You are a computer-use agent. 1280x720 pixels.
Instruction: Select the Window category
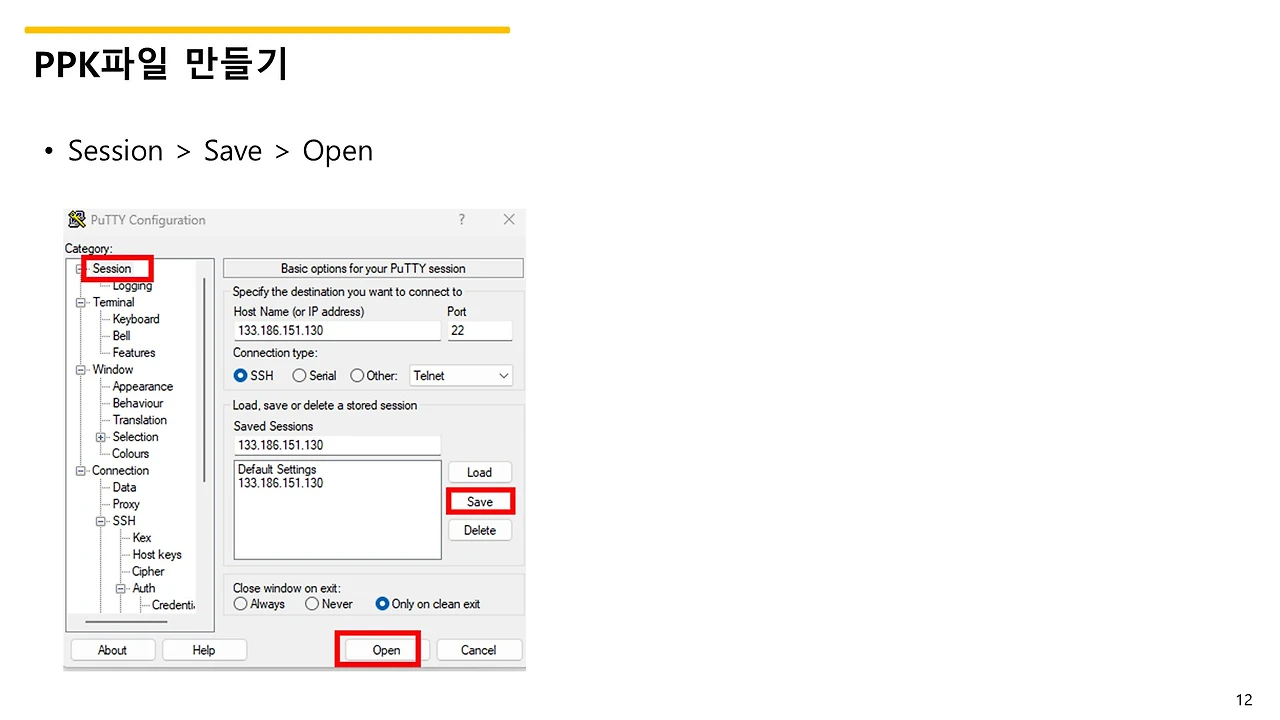[x=112, y=370]
